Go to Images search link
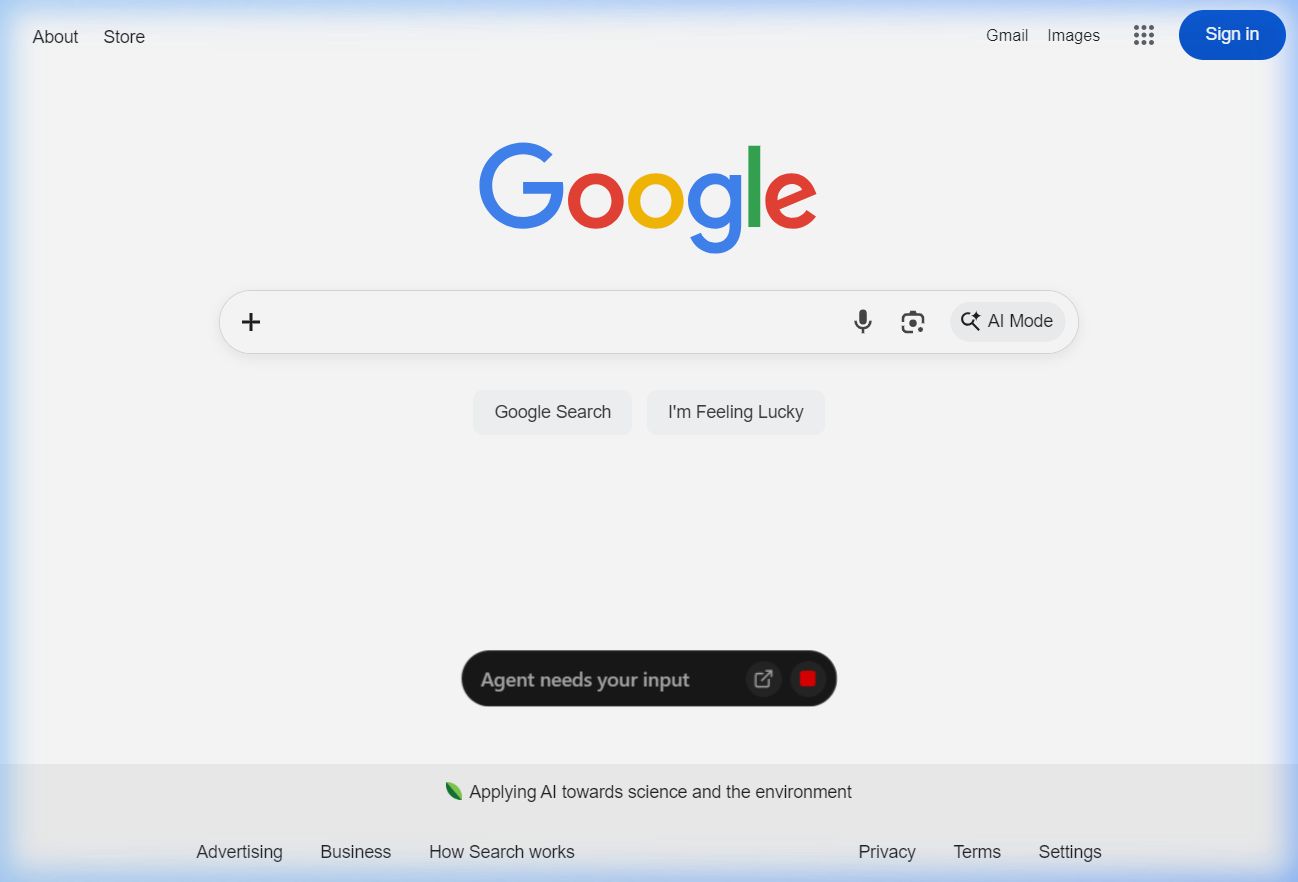1298x882 pixels. point(1073,35)
